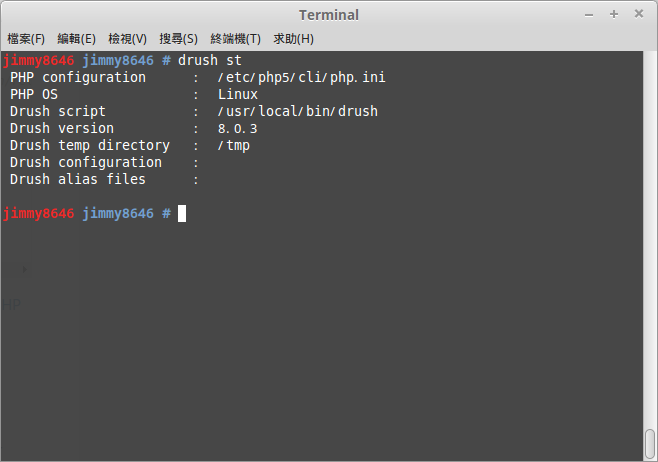
Task: Click the 'Drush alias files' line
Action: pyautogui.click(x=78, y=180)
